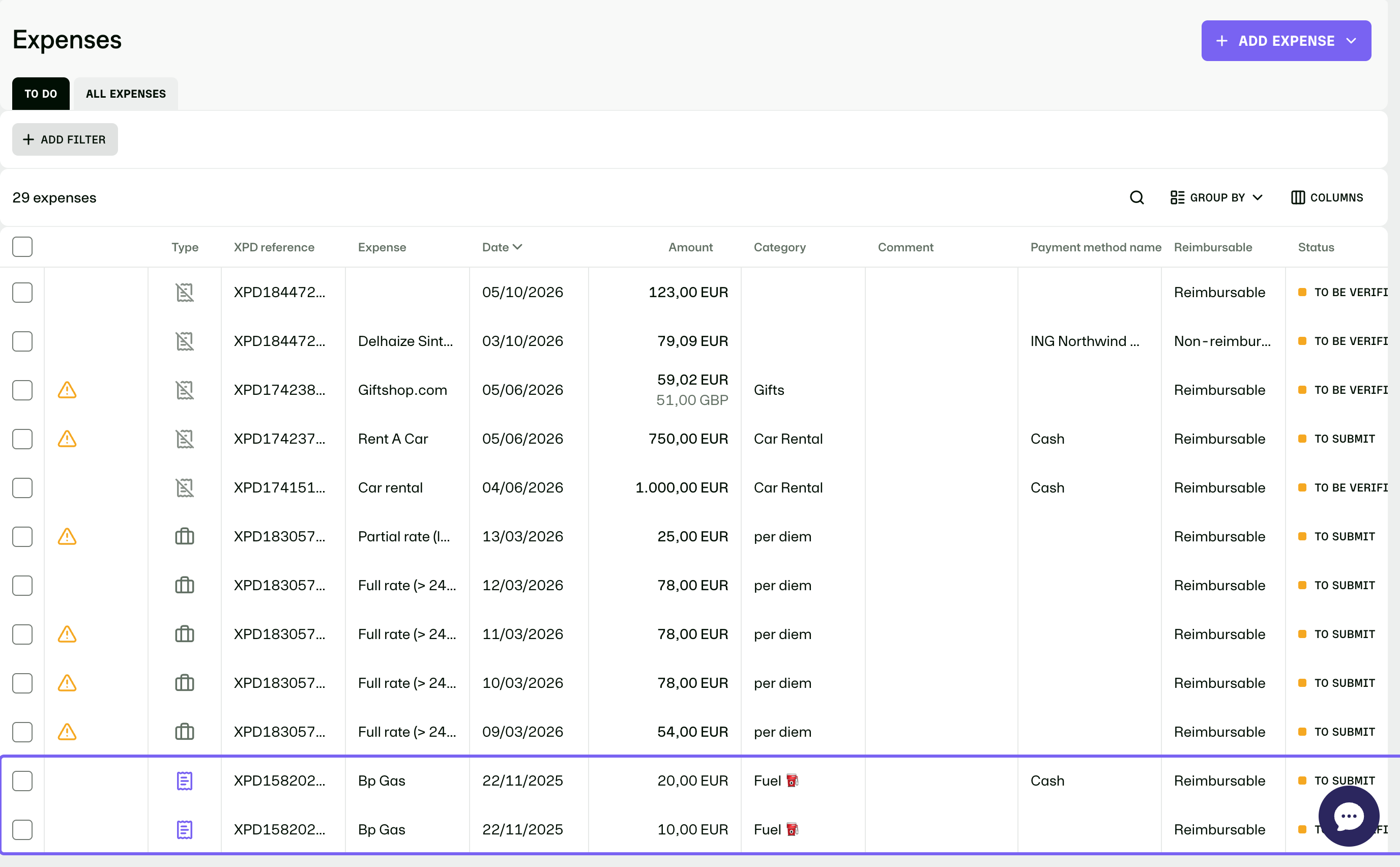Click the Gifts category cell

pos(769,390)
